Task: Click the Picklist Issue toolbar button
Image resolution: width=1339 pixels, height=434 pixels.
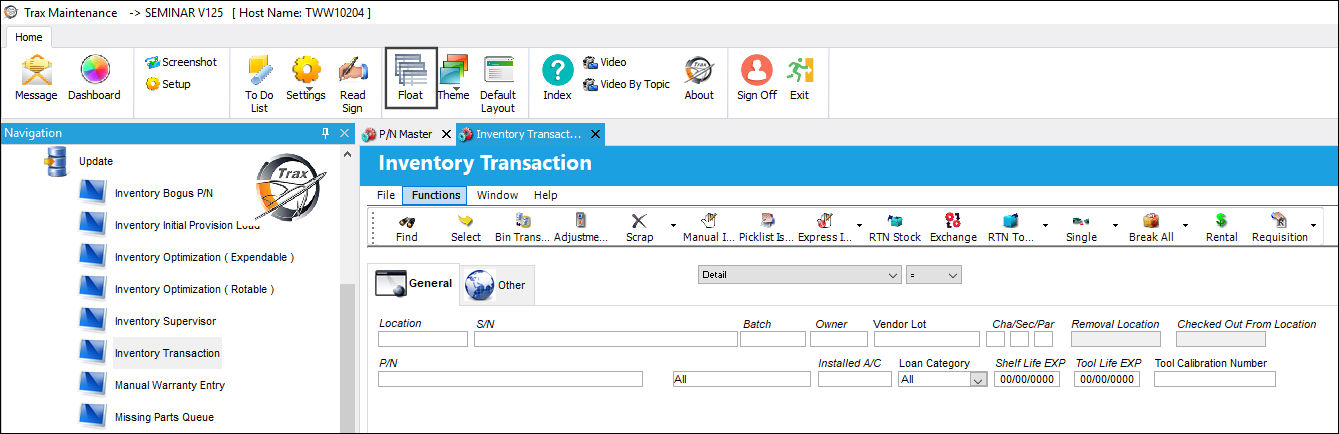Action: point(766,229)
